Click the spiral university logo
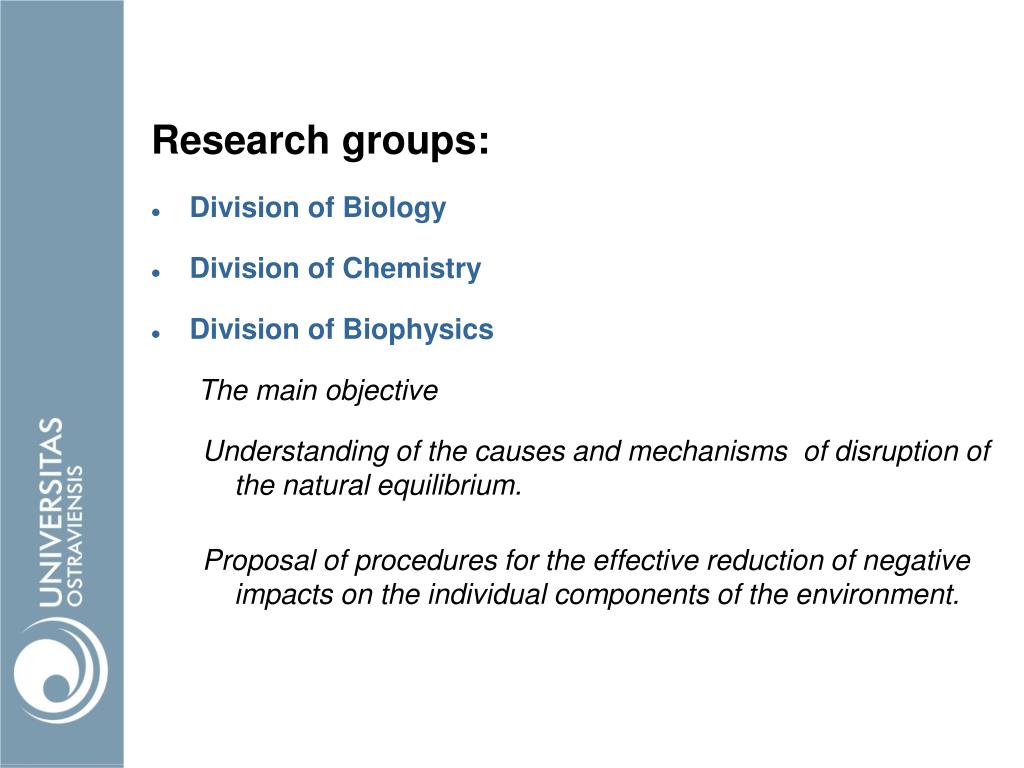This screenshot has width=1024, height=768. click(x=61, y=672)
